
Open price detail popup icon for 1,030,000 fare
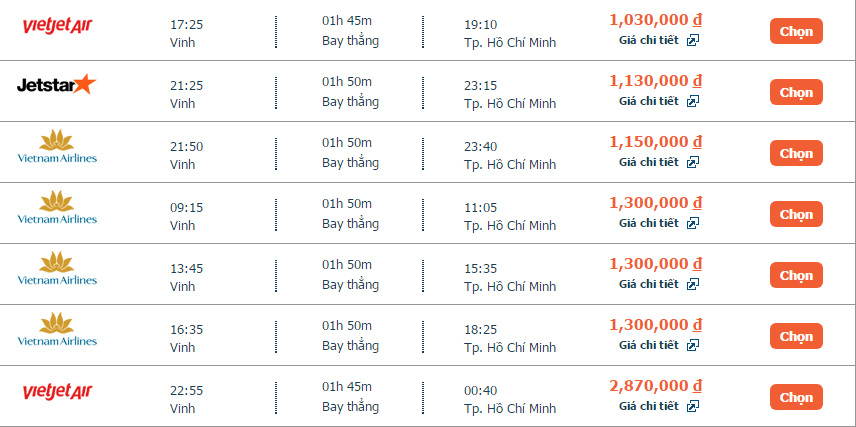pos(692,40)
